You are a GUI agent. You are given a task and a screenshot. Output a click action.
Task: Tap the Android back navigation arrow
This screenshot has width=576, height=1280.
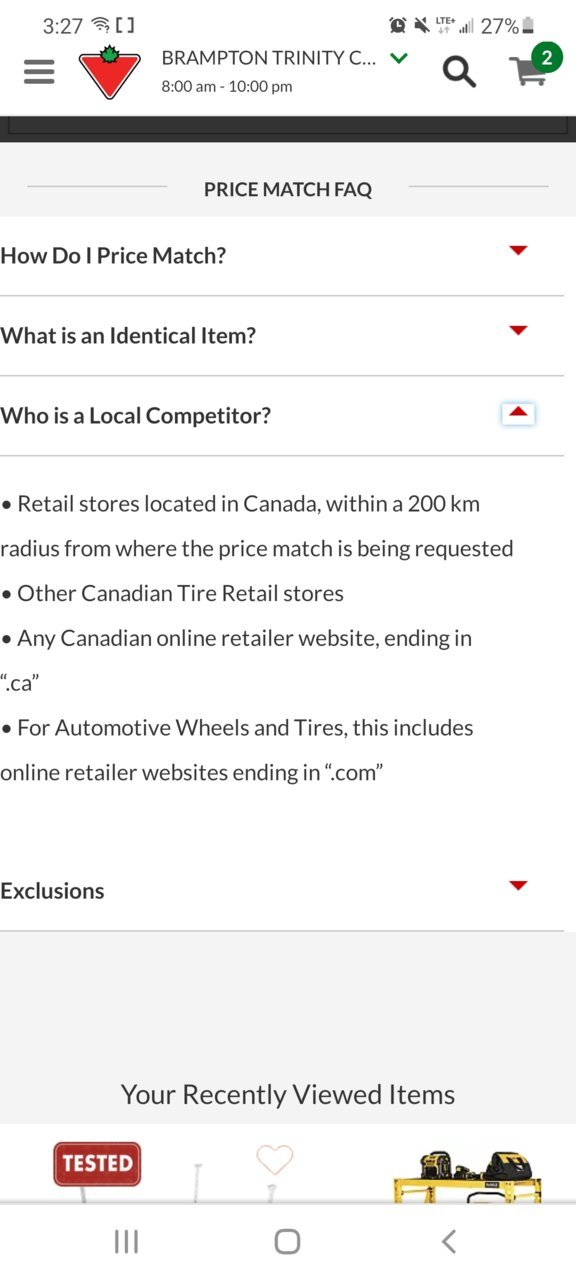[x=448, y=1241]
